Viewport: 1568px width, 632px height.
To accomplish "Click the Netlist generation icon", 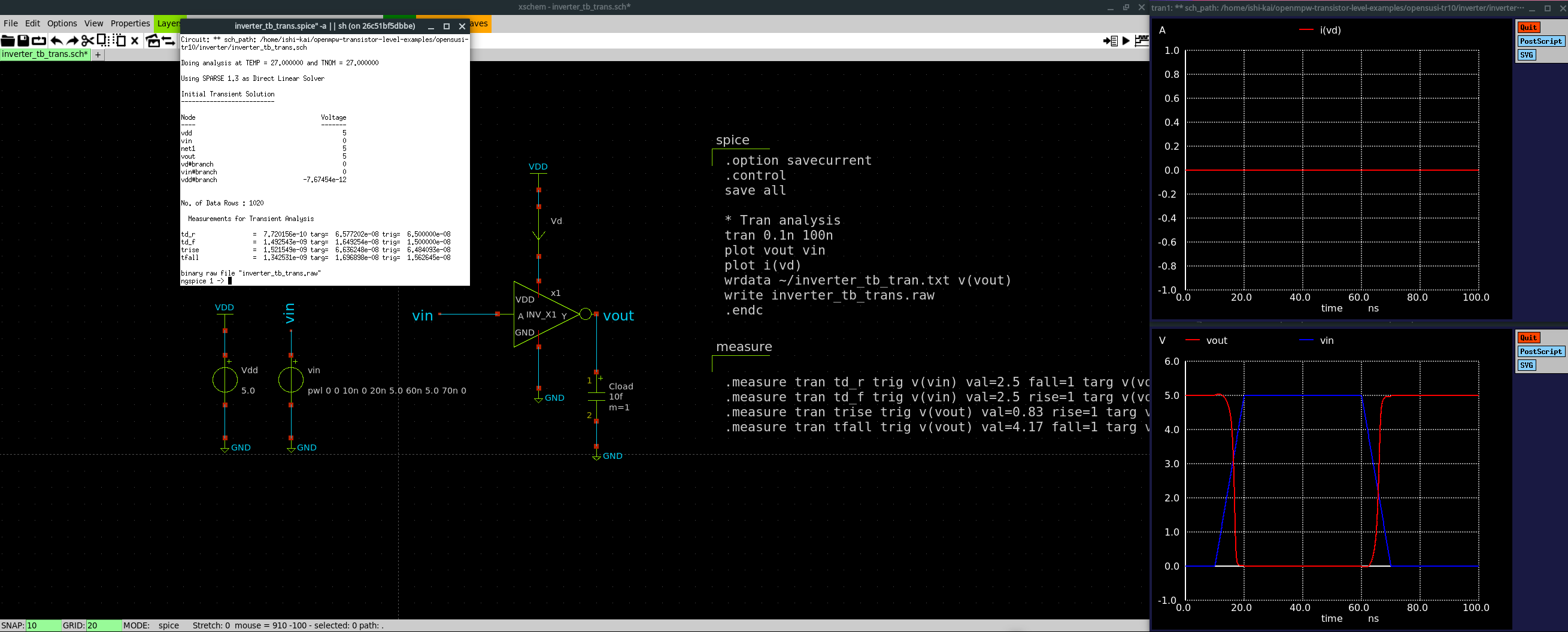I will 1110,41.
